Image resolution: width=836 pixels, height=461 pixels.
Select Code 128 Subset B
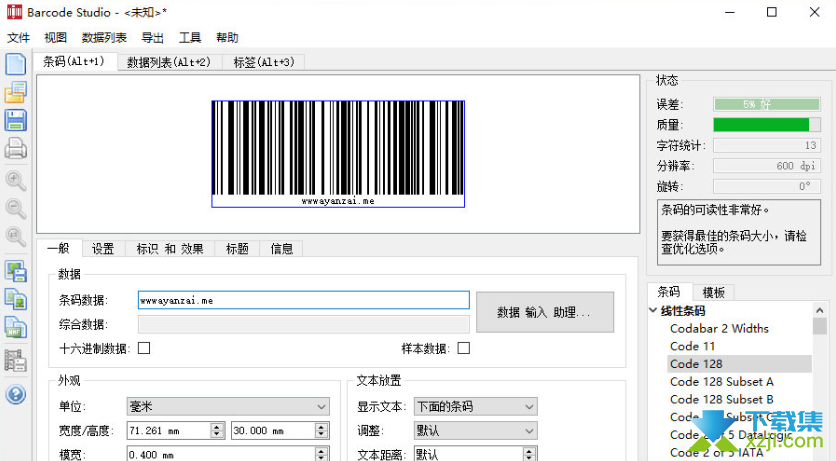[x=721, y=399]
